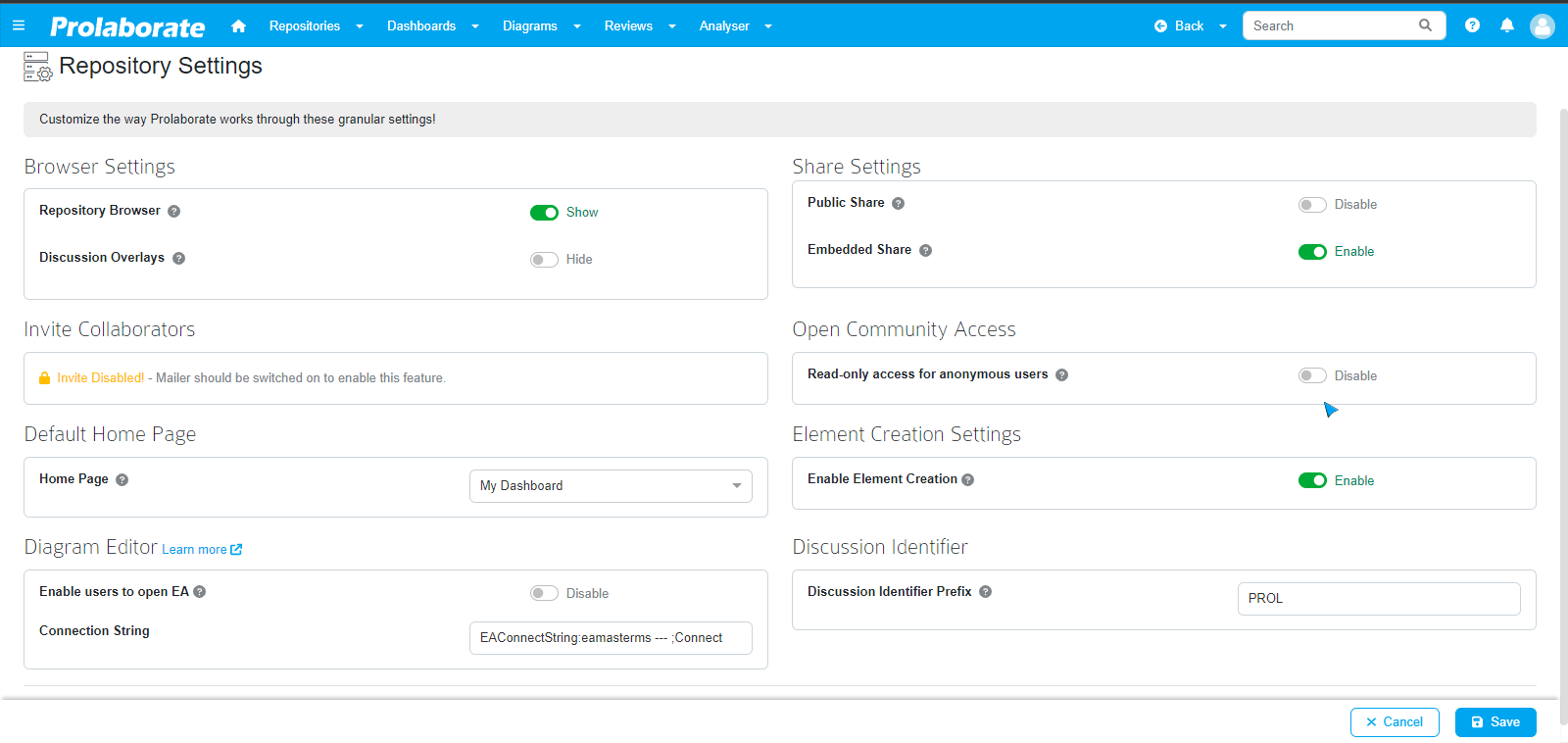1568x743 pixels.
Task: Expand the Diagrams menu arrow
Action: click(x=577, y=26)
